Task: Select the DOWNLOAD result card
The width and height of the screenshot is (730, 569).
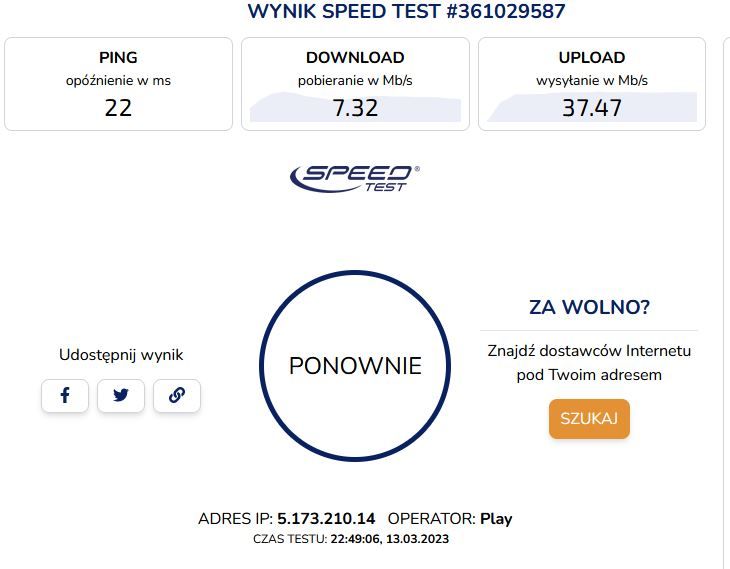Action: pyautogui.click(x=355, y=84)
